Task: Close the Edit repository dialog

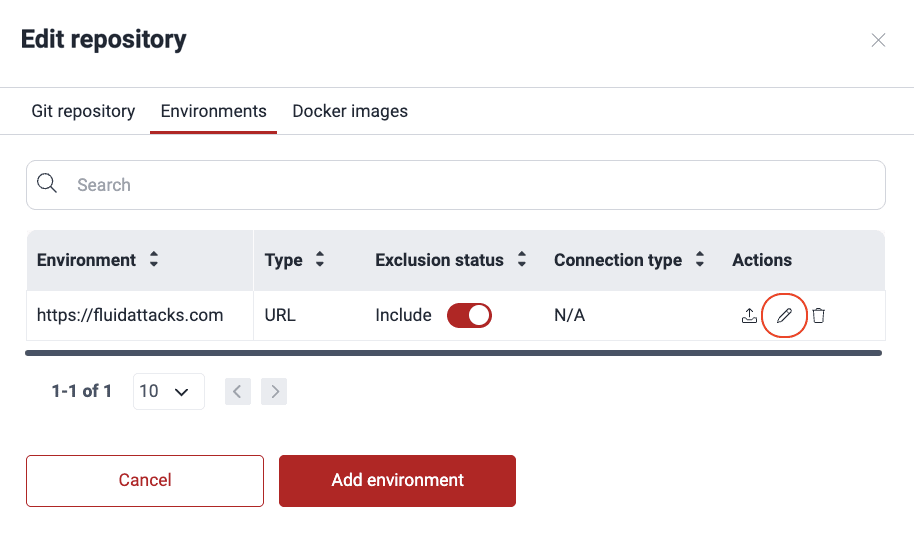Action: pos(878,40)
